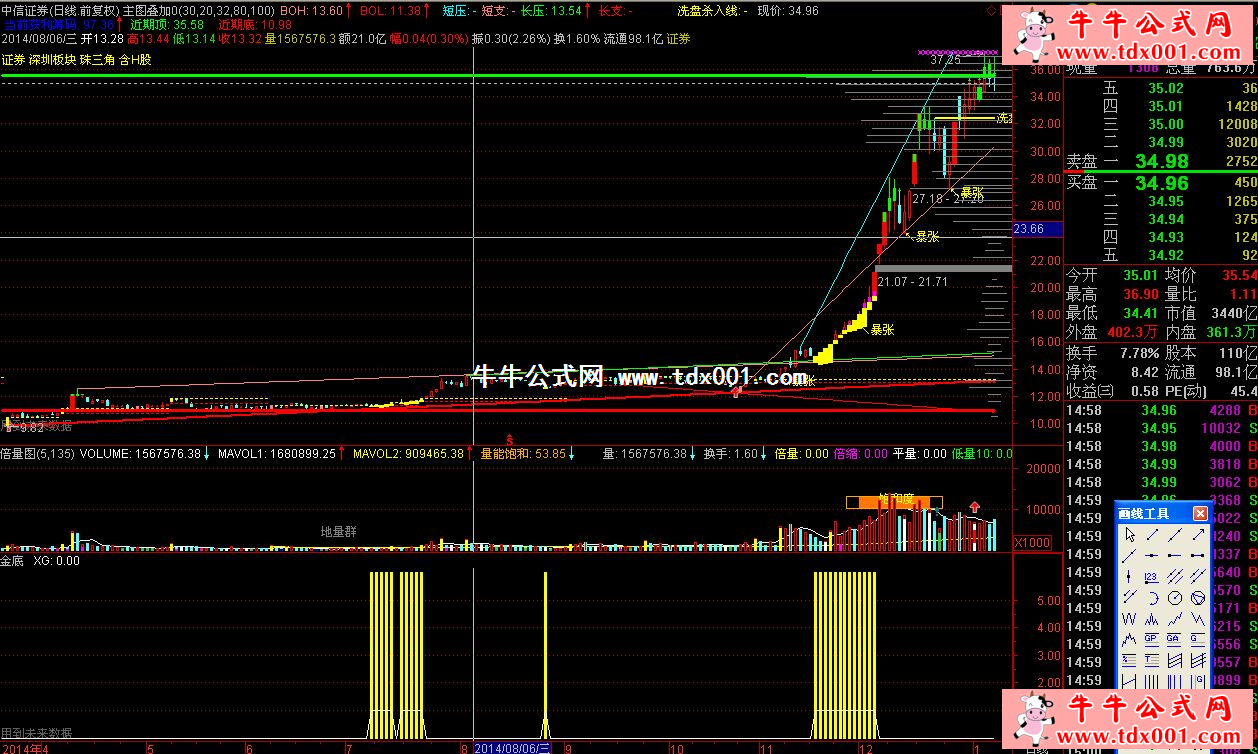
Task: Select the arc drawing tool
Action: coord(1152,598)
